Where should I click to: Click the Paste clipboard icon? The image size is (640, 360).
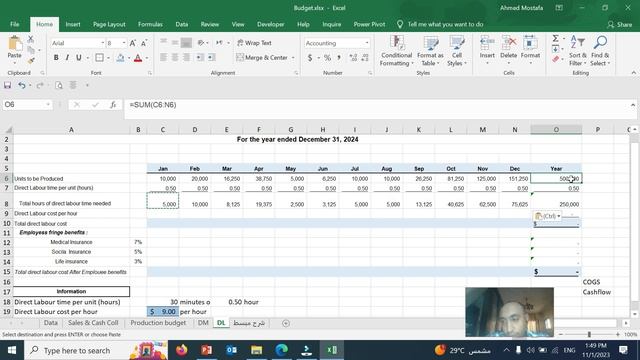pos(15,44)
